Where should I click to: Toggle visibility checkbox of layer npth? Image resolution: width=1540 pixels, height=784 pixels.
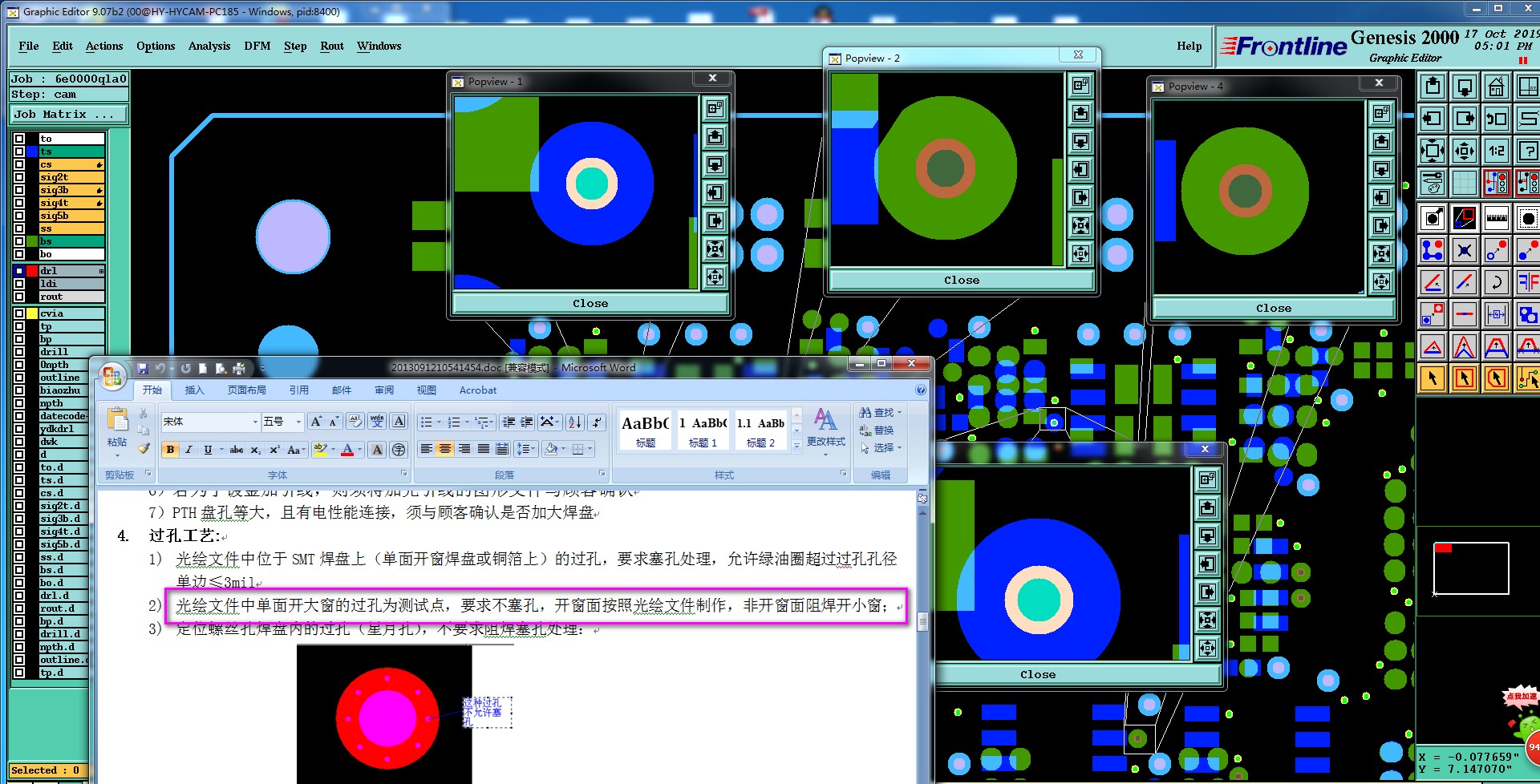pyautogui.click(x=19, y=403)
